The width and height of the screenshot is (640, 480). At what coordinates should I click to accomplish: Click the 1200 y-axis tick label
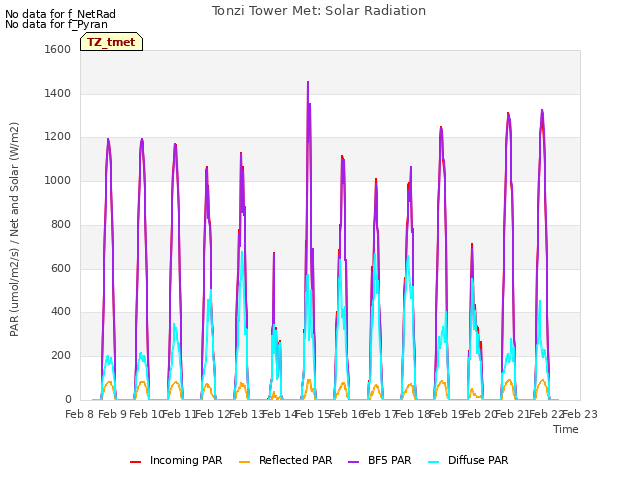point(58,137)
